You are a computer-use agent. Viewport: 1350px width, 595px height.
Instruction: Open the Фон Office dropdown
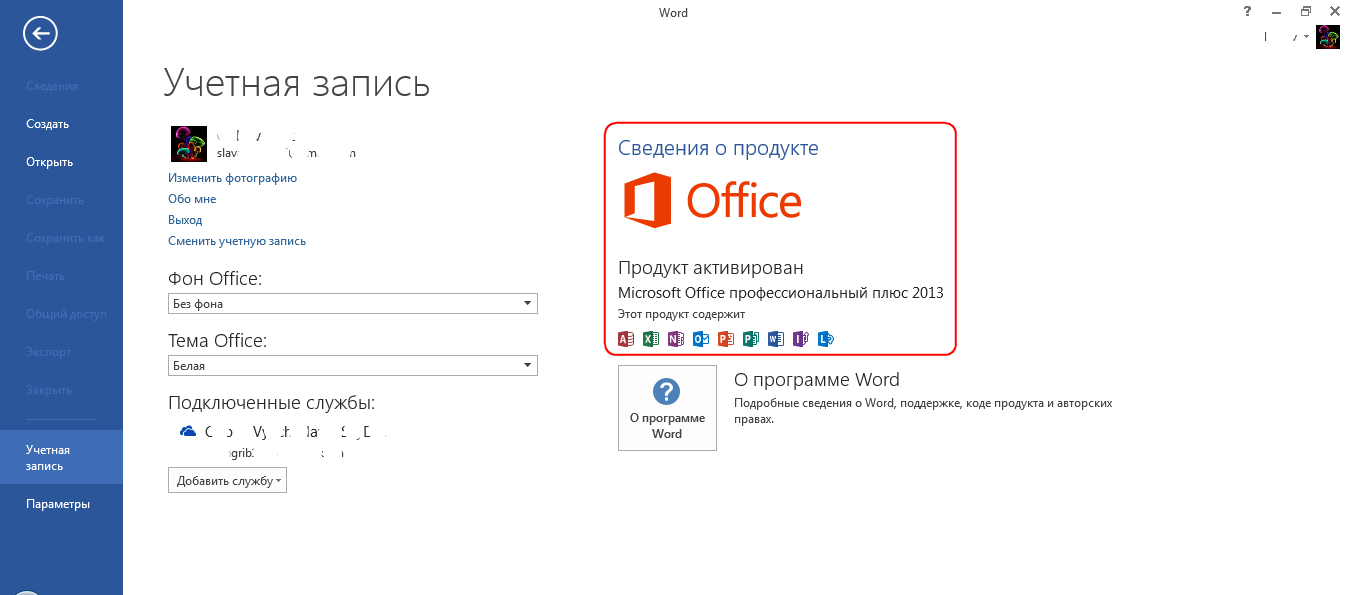coord(353,303)
